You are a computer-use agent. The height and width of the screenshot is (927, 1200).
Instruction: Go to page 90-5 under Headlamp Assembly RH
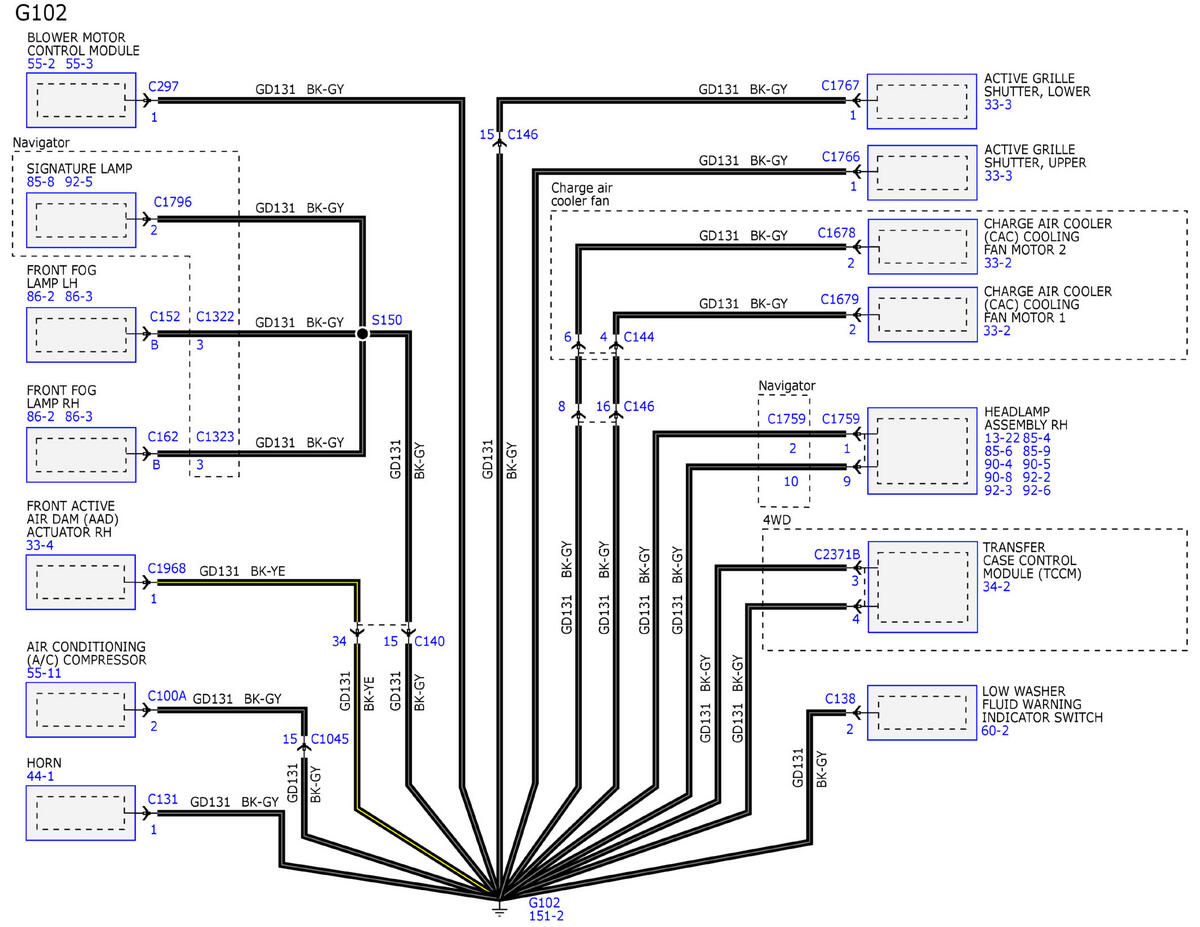click(1038, 464)
